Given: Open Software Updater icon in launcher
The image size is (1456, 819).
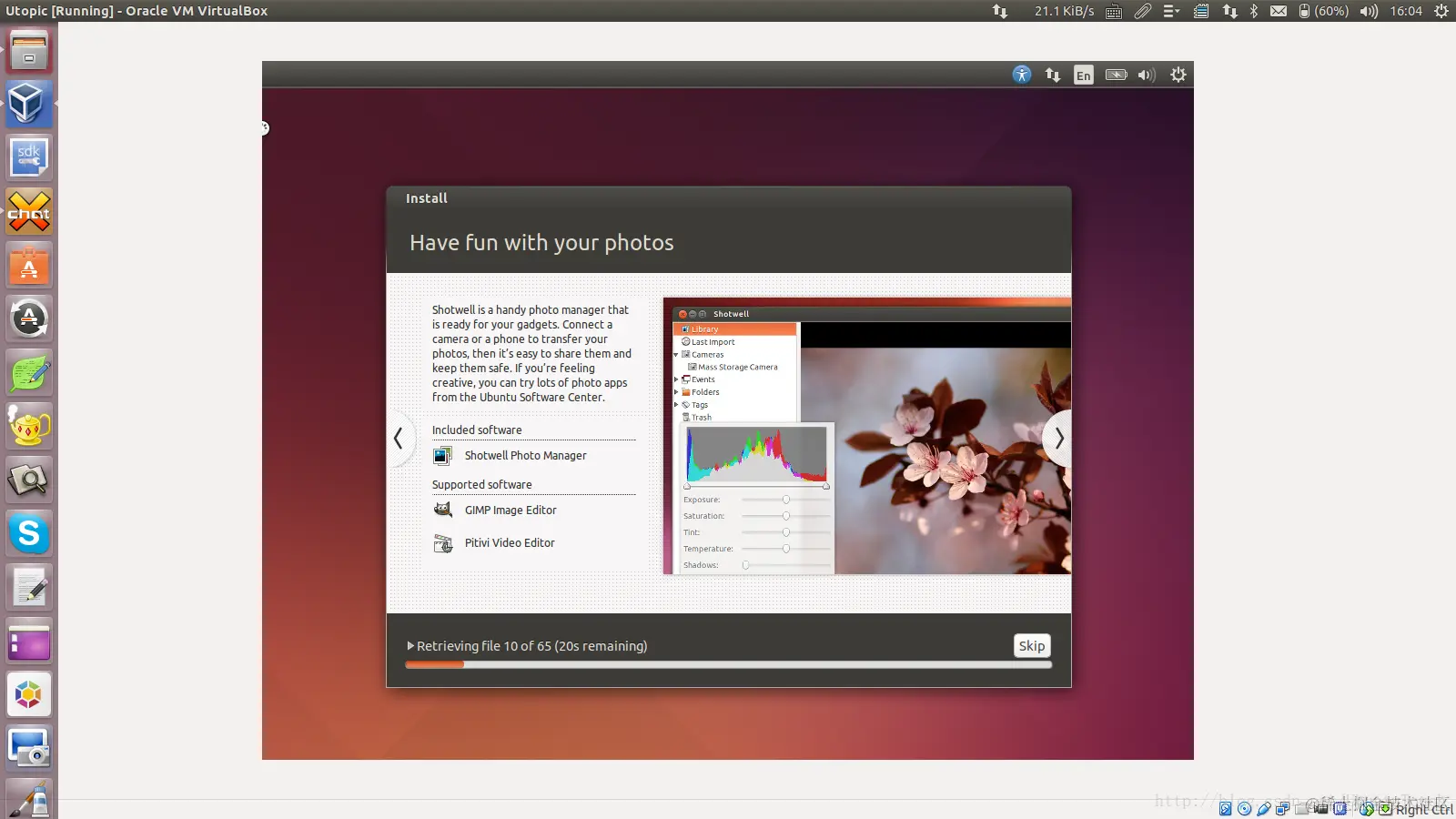Looking at the screenshot, I should (29, 318).
